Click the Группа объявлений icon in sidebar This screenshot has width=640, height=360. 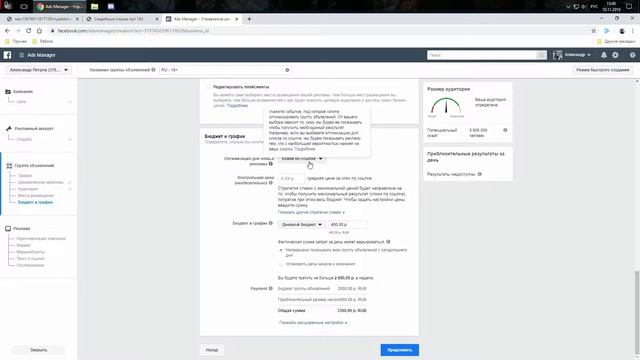click(9, 166)
